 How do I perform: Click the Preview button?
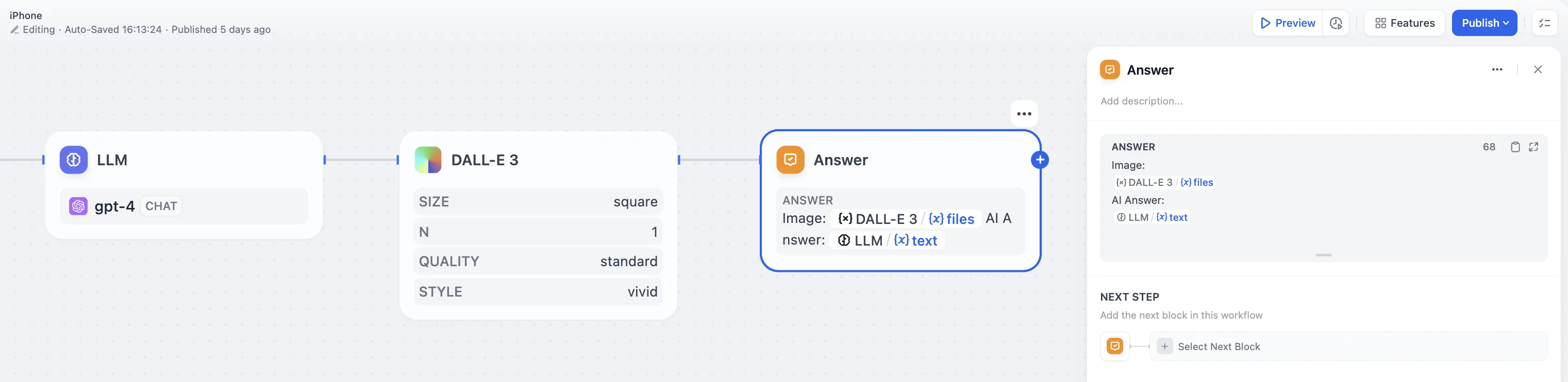[1288, 23]
